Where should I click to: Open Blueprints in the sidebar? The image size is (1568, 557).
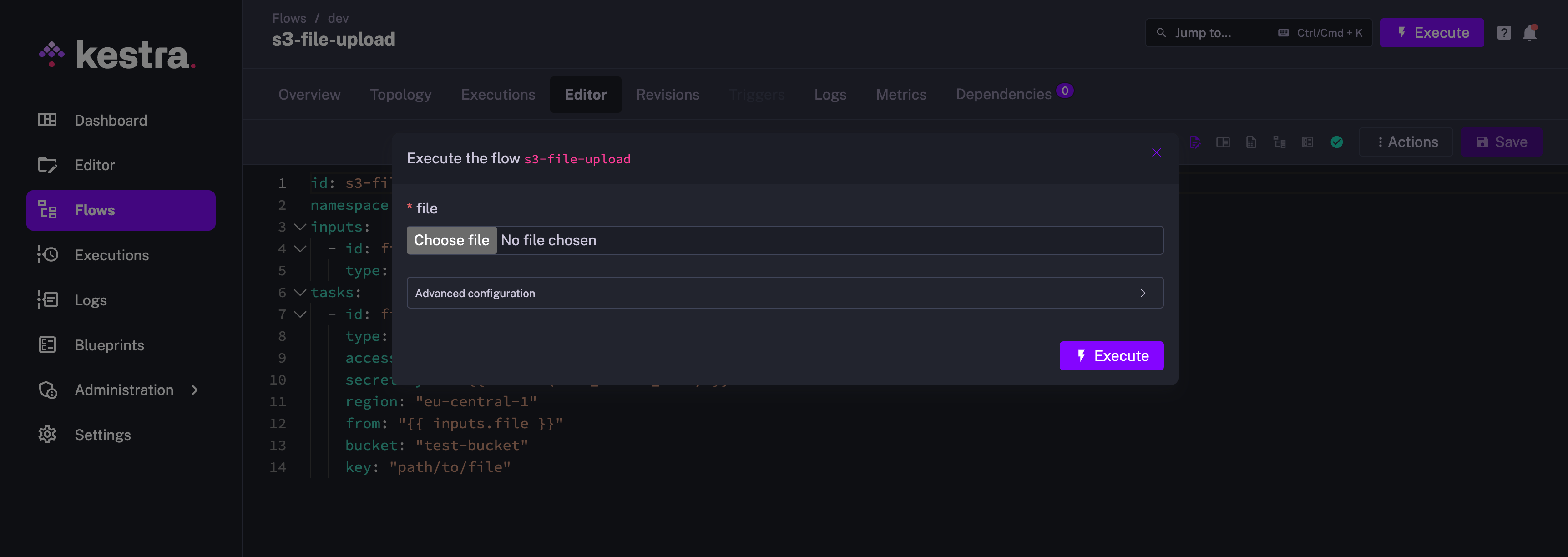[109, 345]
